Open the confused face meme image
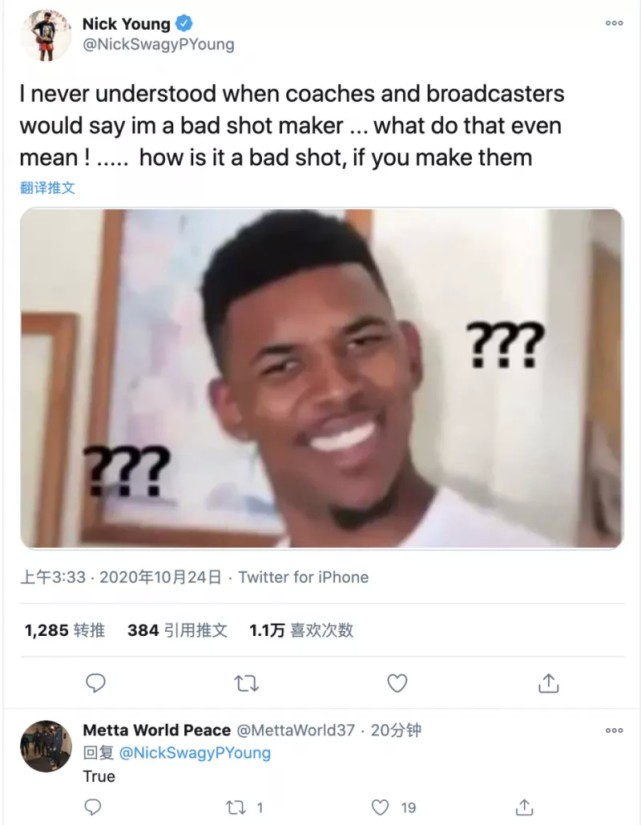Image resolution: width=641 pixels, height=825 pixels. 321,378
